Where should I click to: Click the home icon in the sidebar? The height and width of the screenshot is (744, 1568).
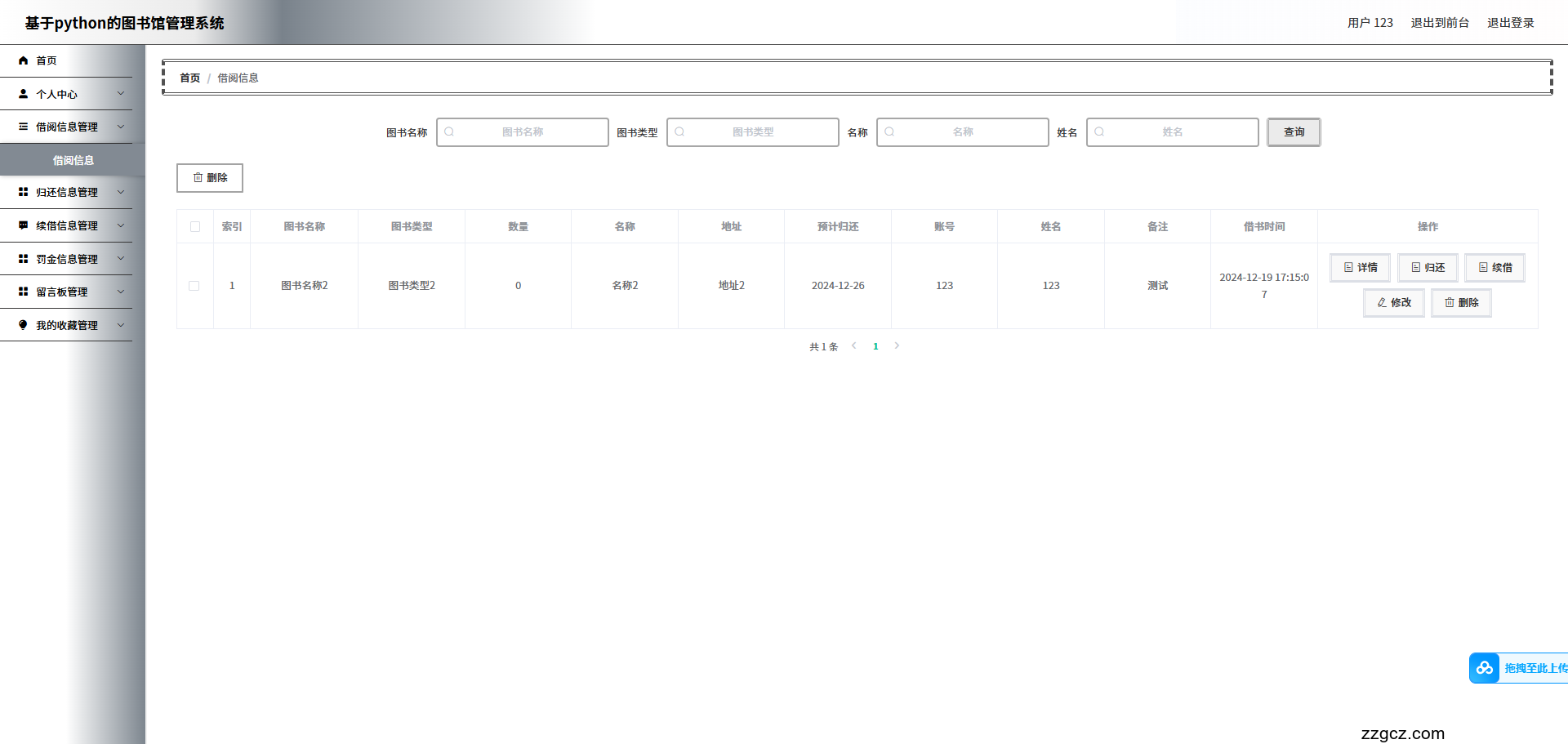[23, 60]
